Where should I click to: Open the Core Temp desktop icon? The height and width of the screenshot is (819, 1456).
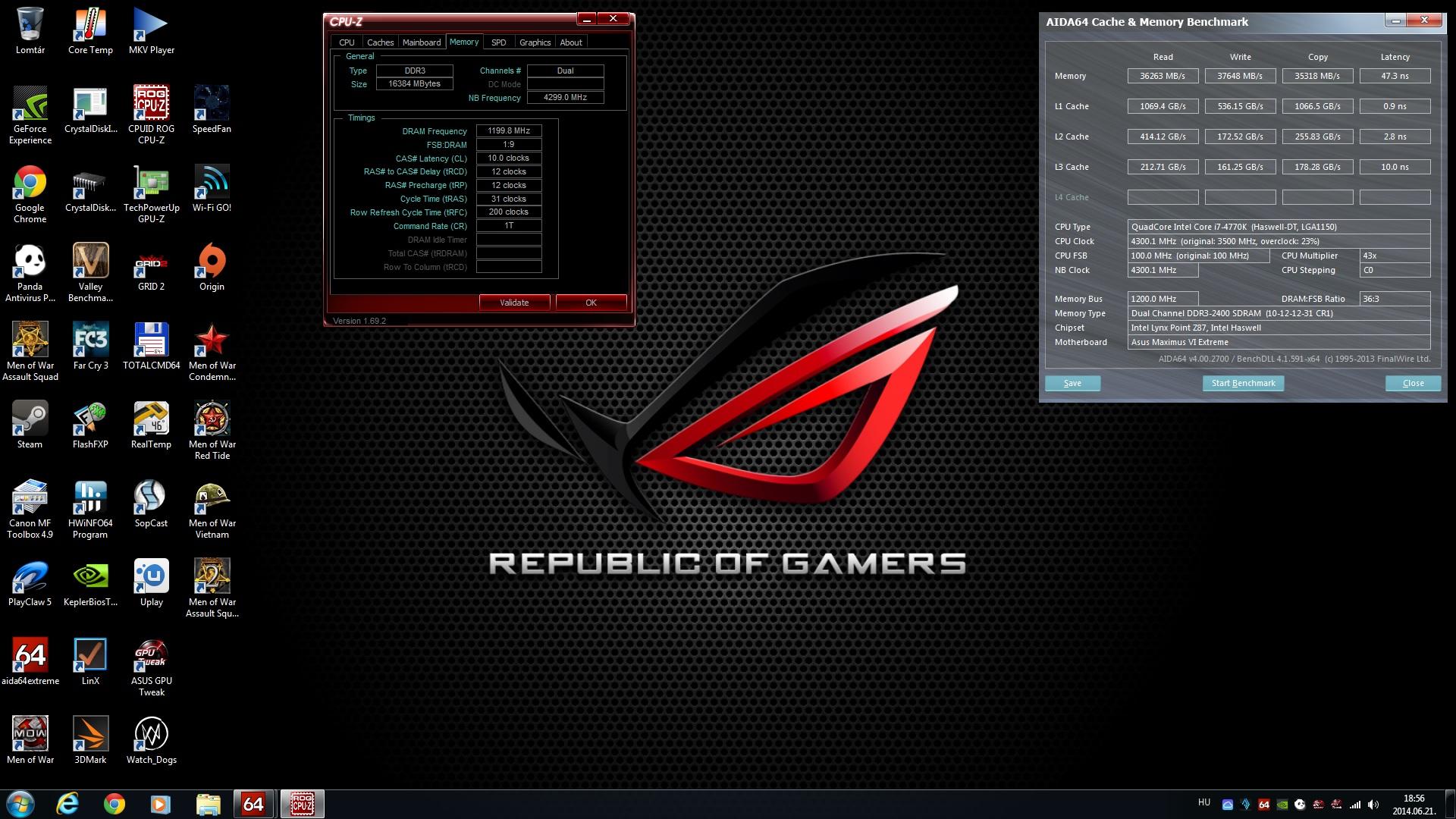pyautogui.click(x=90, y=31)
